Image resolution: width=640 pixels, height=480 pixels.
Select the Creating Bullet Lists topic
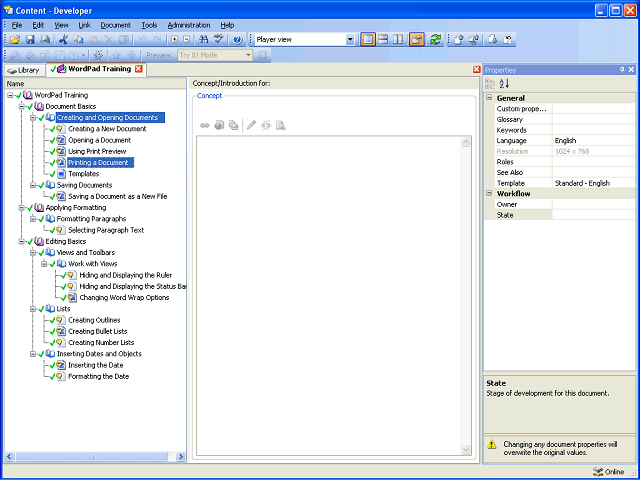pos(98,331)
